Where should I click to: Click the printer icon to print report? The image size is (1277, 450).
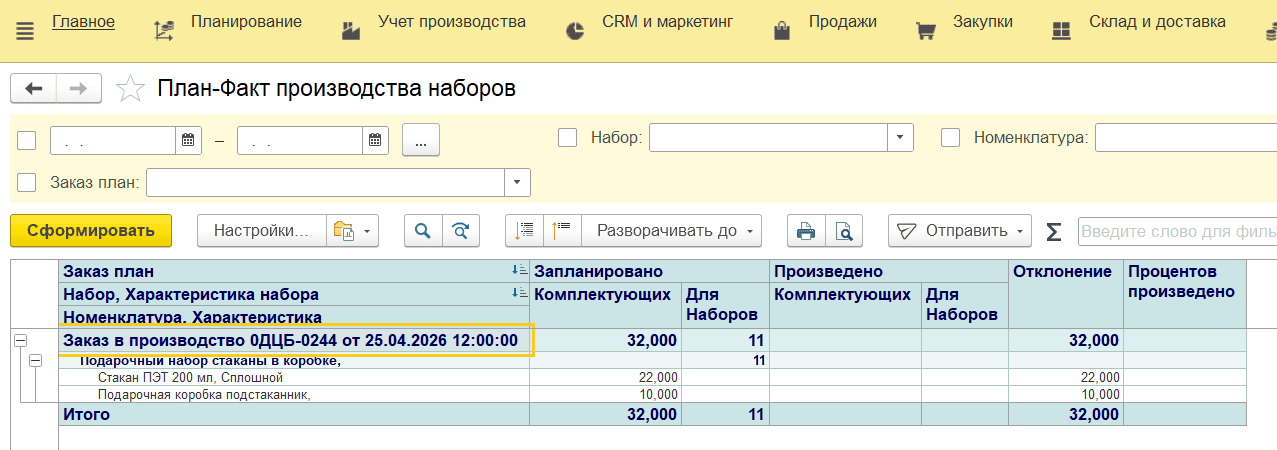(806, 231)
